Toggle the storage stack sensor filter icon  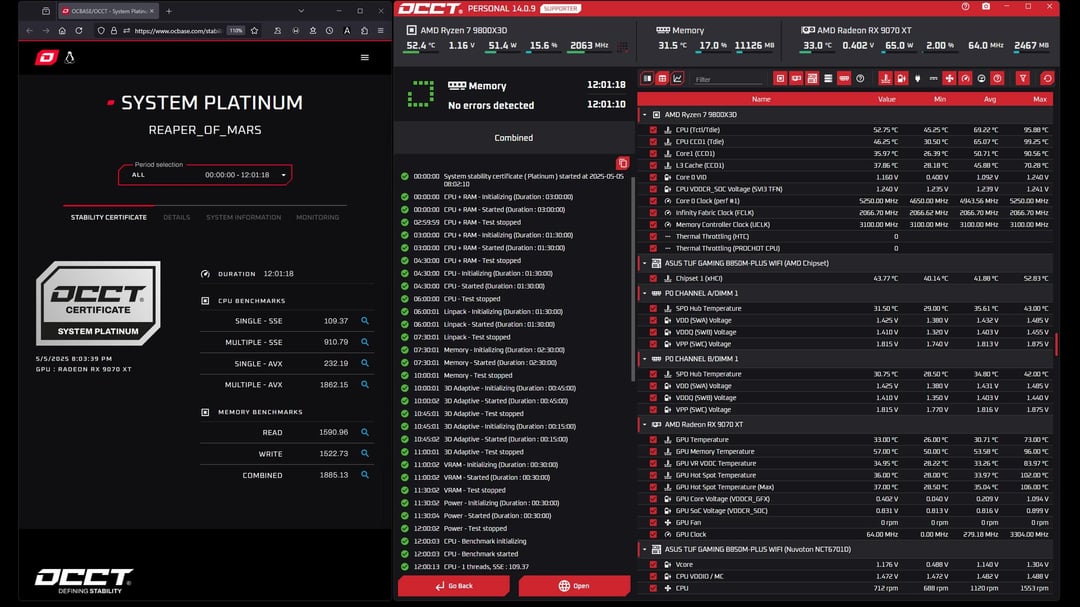coord(828,79)
